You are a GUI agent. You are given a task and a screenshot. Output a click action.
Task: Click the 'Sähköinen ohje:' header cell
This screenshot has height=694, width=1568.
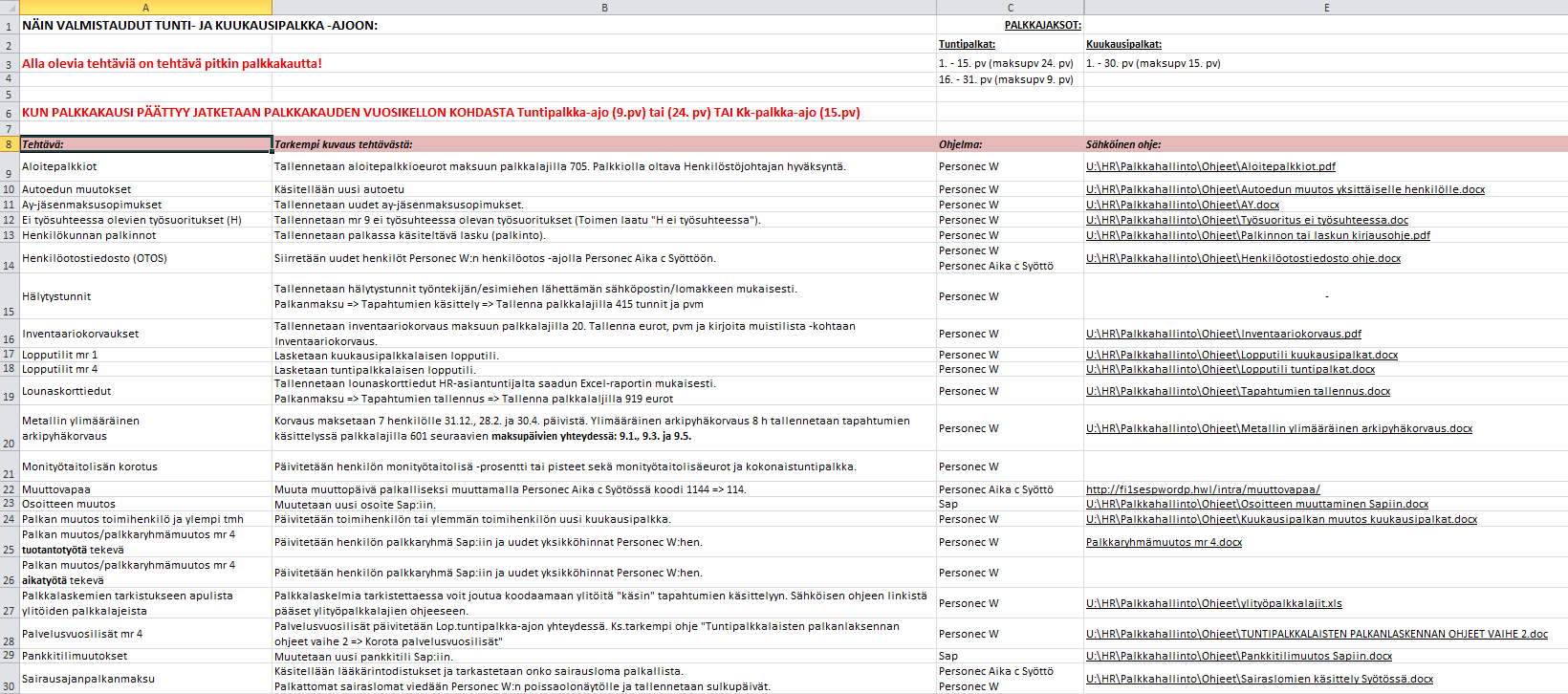click(1325, 144)
